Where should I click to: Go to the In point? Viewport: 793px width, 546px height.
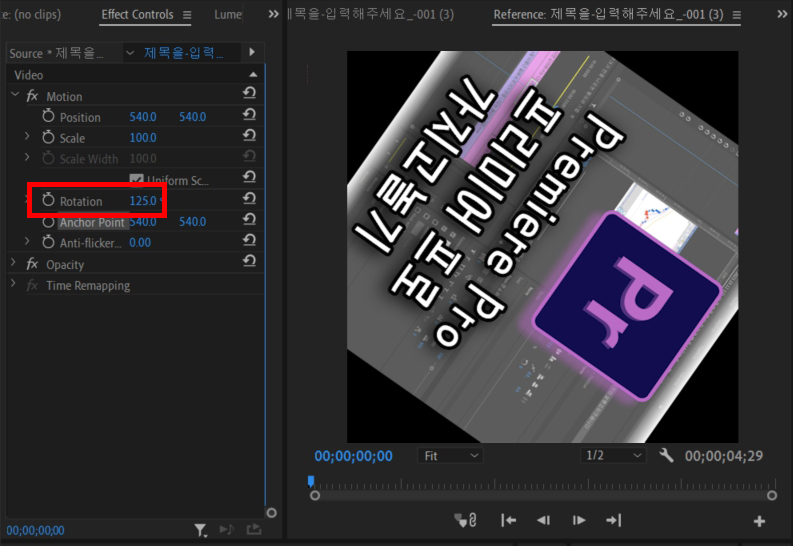(x=508, y=520)
